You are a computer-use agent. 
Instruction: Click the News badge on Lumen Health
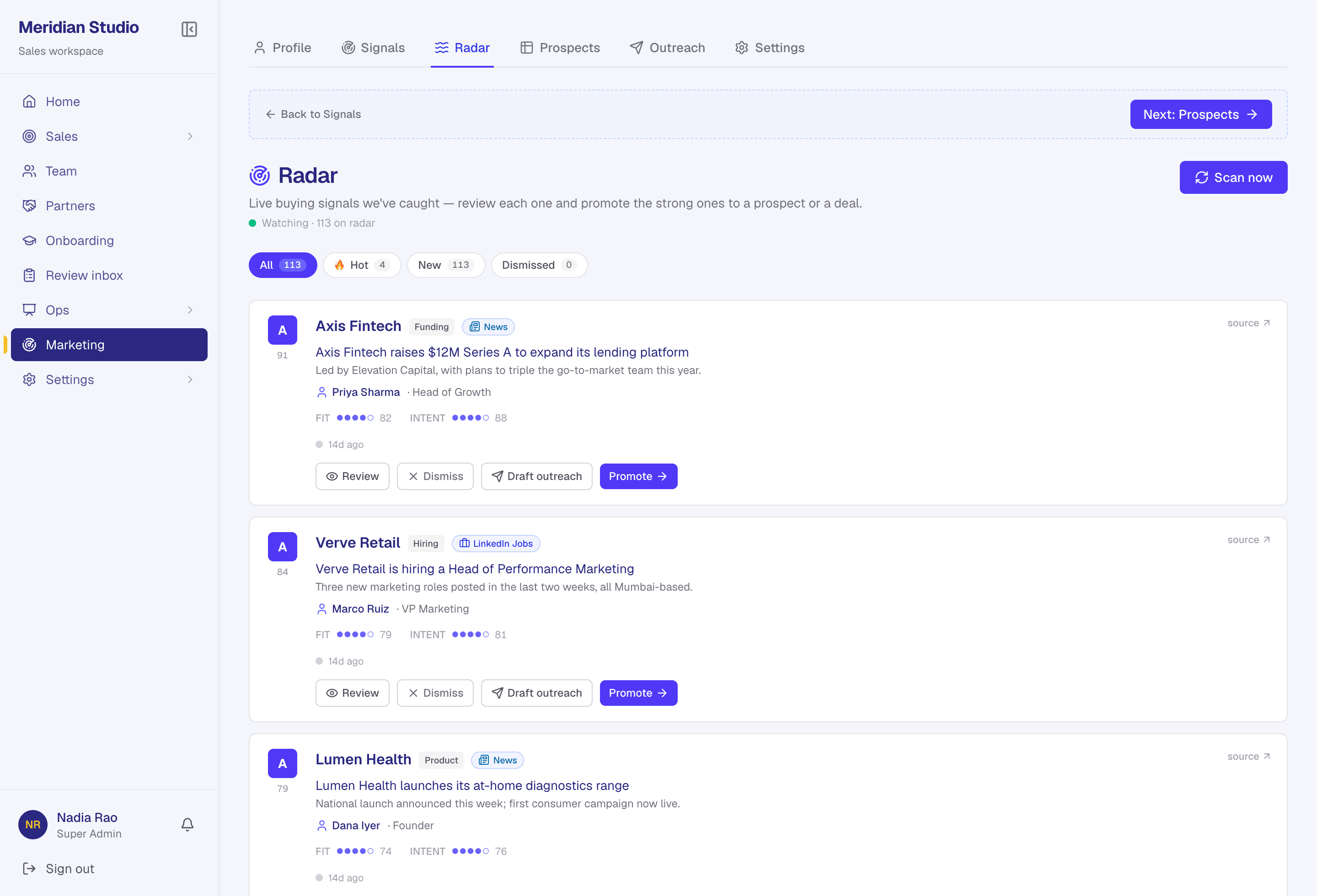(x=497, y=760)
